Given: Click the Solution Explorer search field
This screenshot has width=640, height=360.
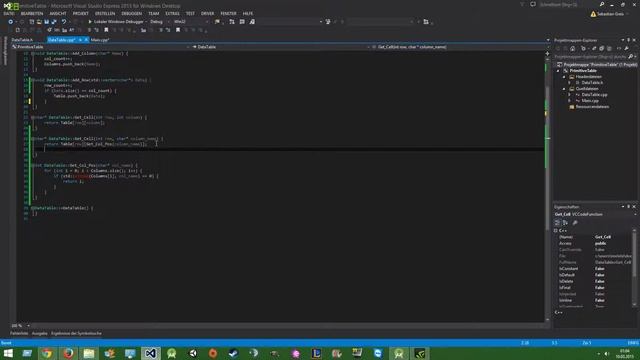Looking at the screenshot, I should point(591,57).
